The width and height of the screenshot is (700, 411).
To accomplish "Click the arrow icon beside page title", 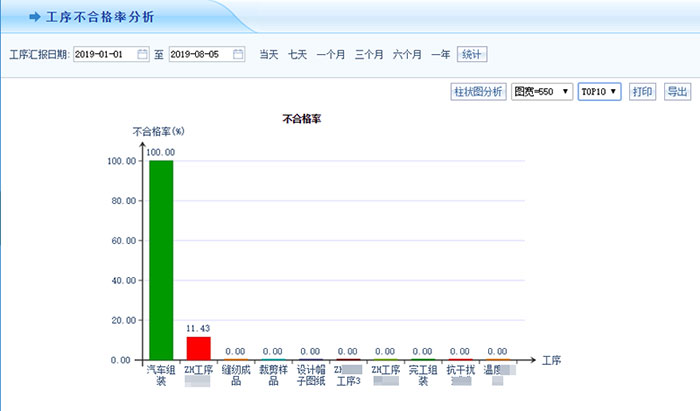I will (x=35, y=17).
